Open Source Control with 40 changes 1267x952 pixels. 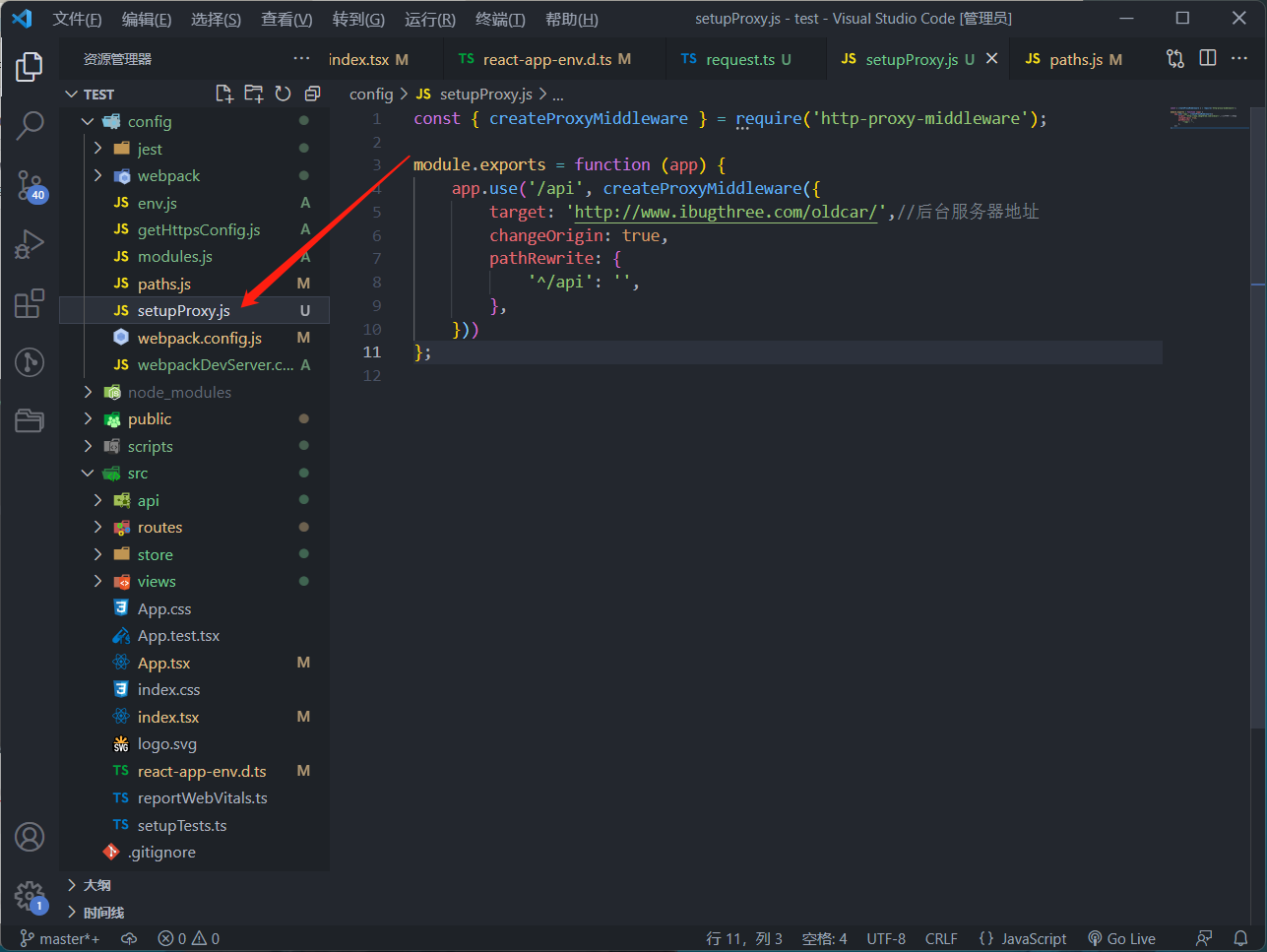coord(30,185)
